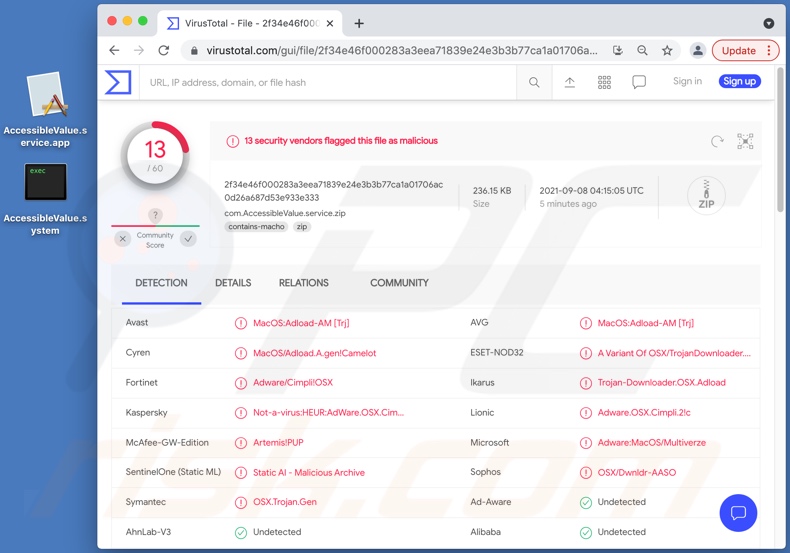Click the browser forward arrow

tap(139, 50)
